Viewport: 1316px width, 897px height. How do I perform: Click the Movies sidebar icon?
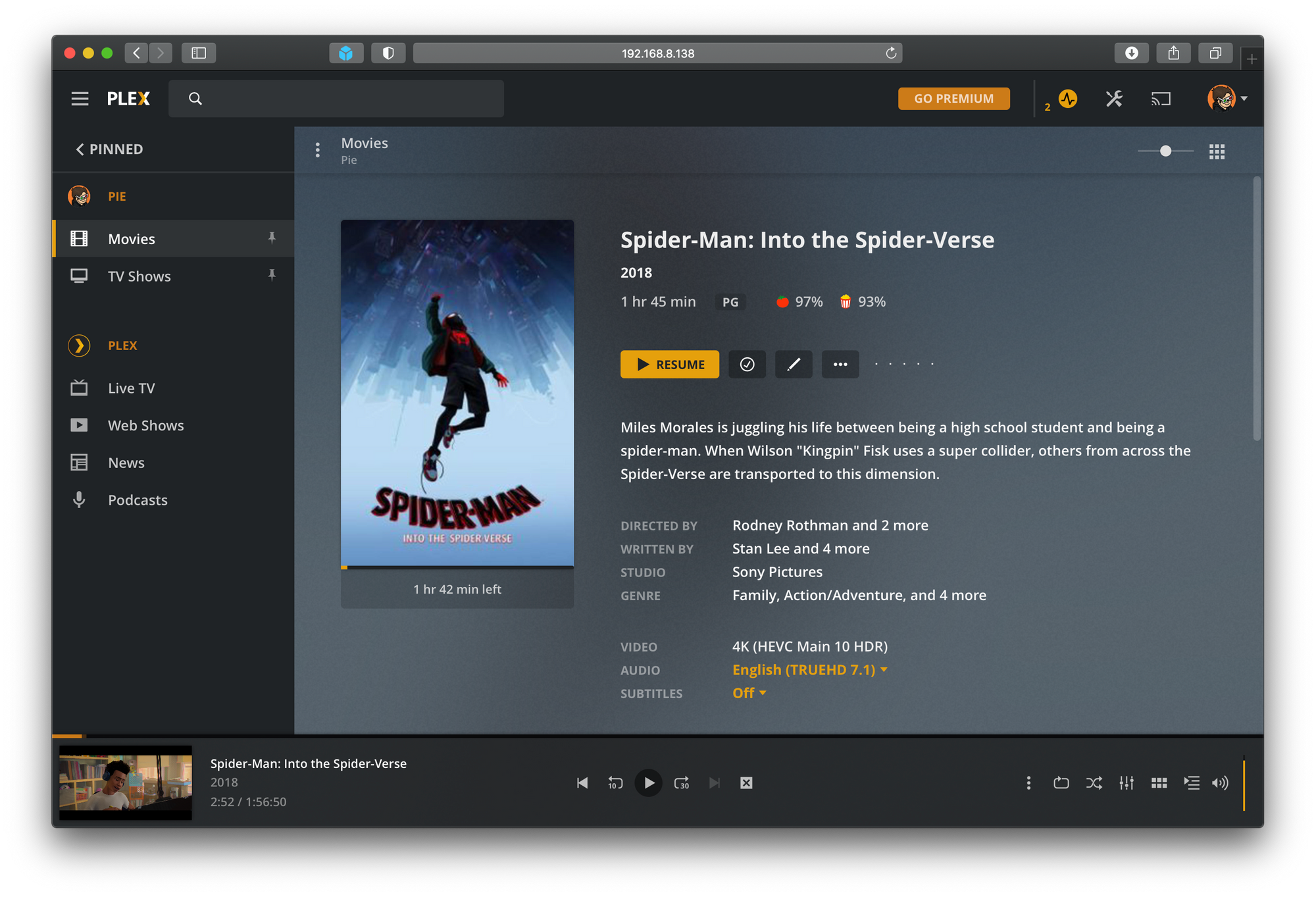(80, 238)
